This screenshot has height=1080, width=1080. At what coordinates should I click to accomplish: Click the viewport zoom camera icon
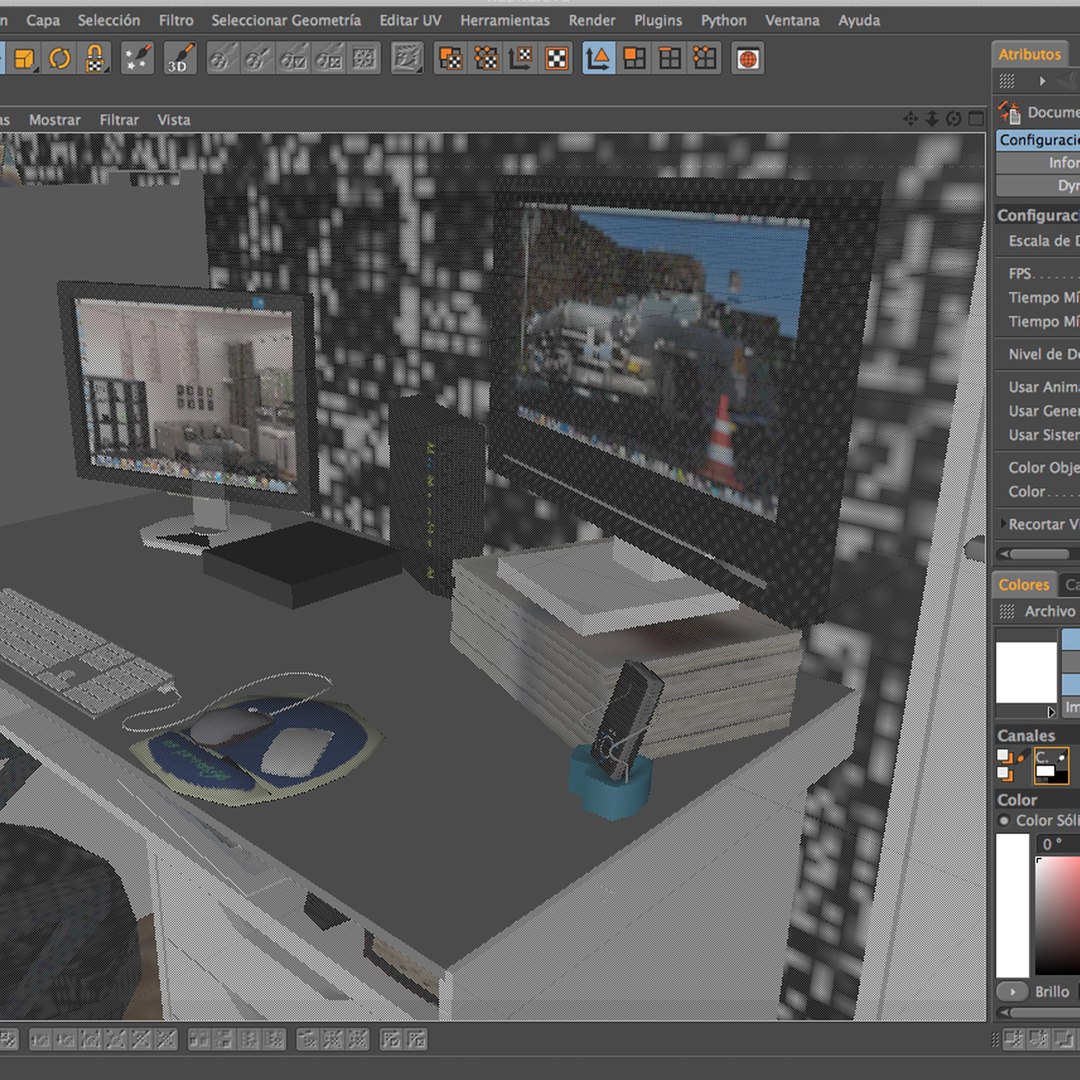(x=932, y=119)
